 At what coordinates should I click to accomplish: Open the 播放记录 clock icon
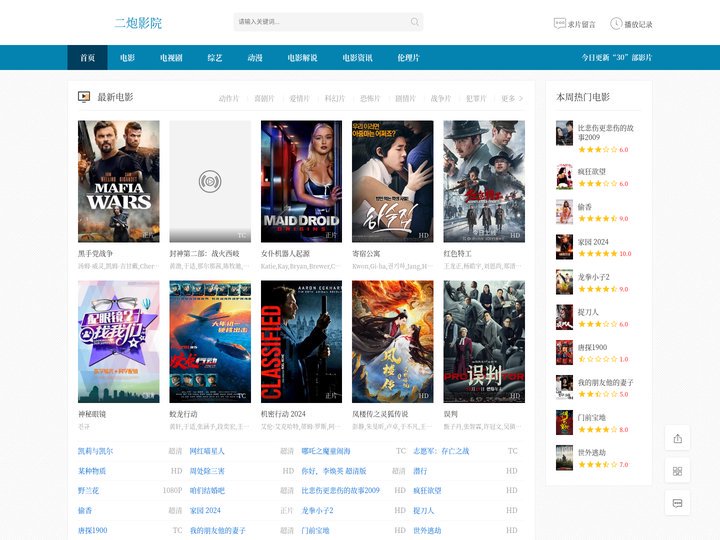click(615, 23)
